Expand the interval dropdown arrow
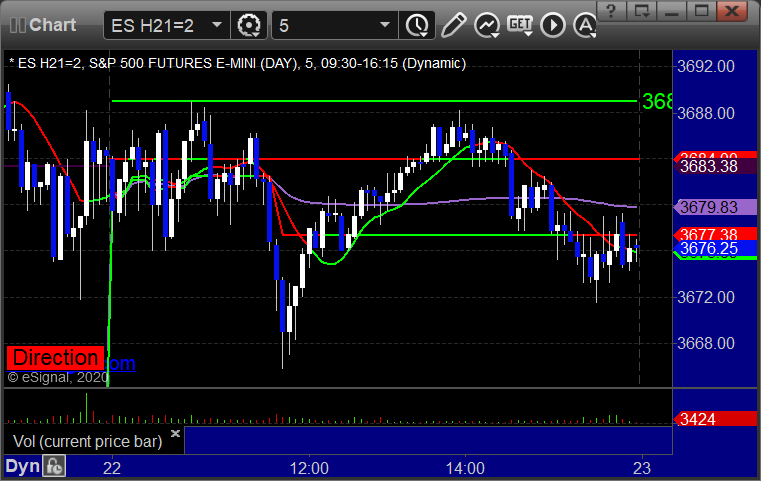Screen dimensions: 761x481 click(x=385, y=25)
